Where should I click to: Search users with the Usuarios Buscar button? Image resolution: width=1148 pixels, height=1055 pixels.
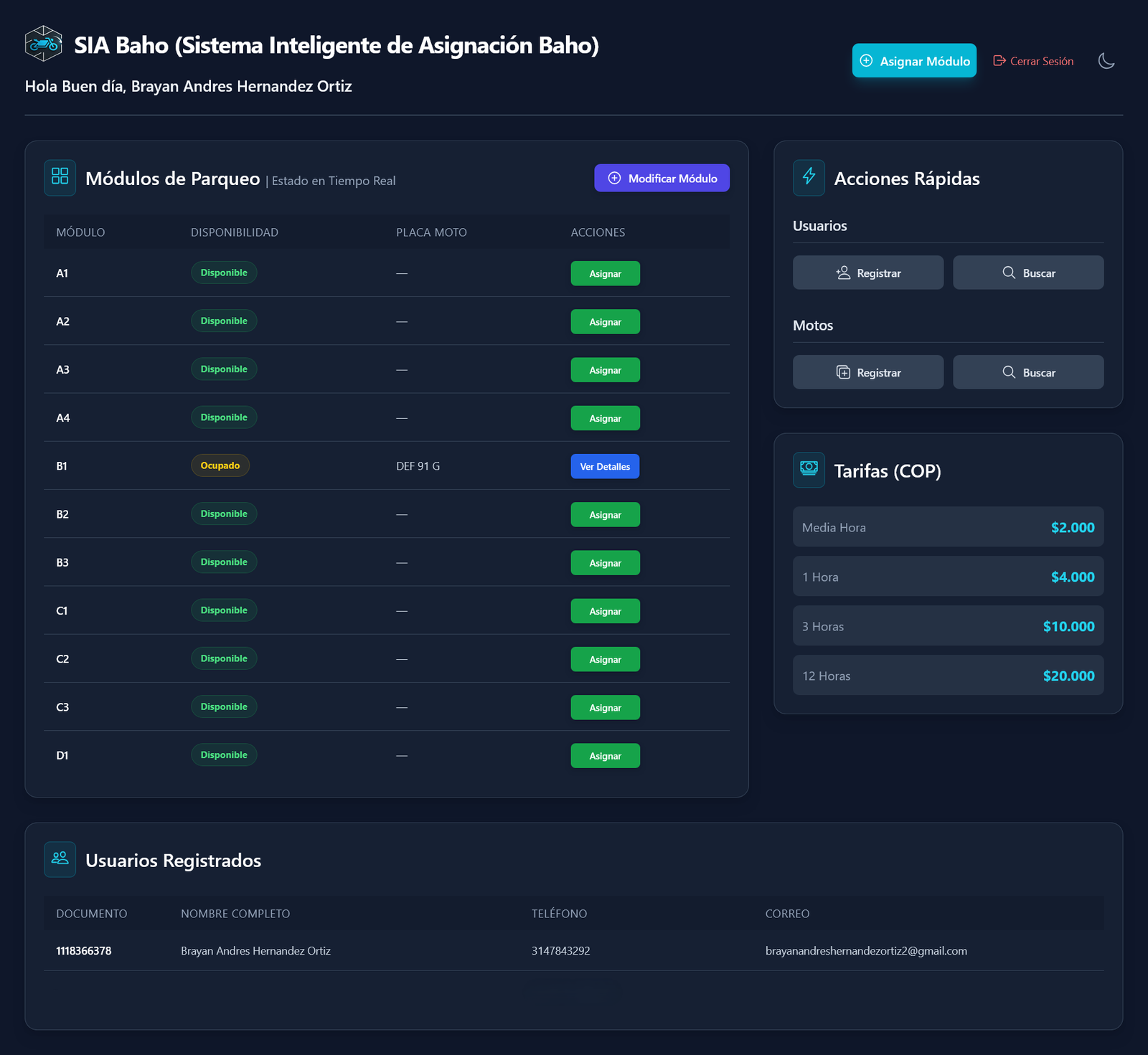(1027, 273)
